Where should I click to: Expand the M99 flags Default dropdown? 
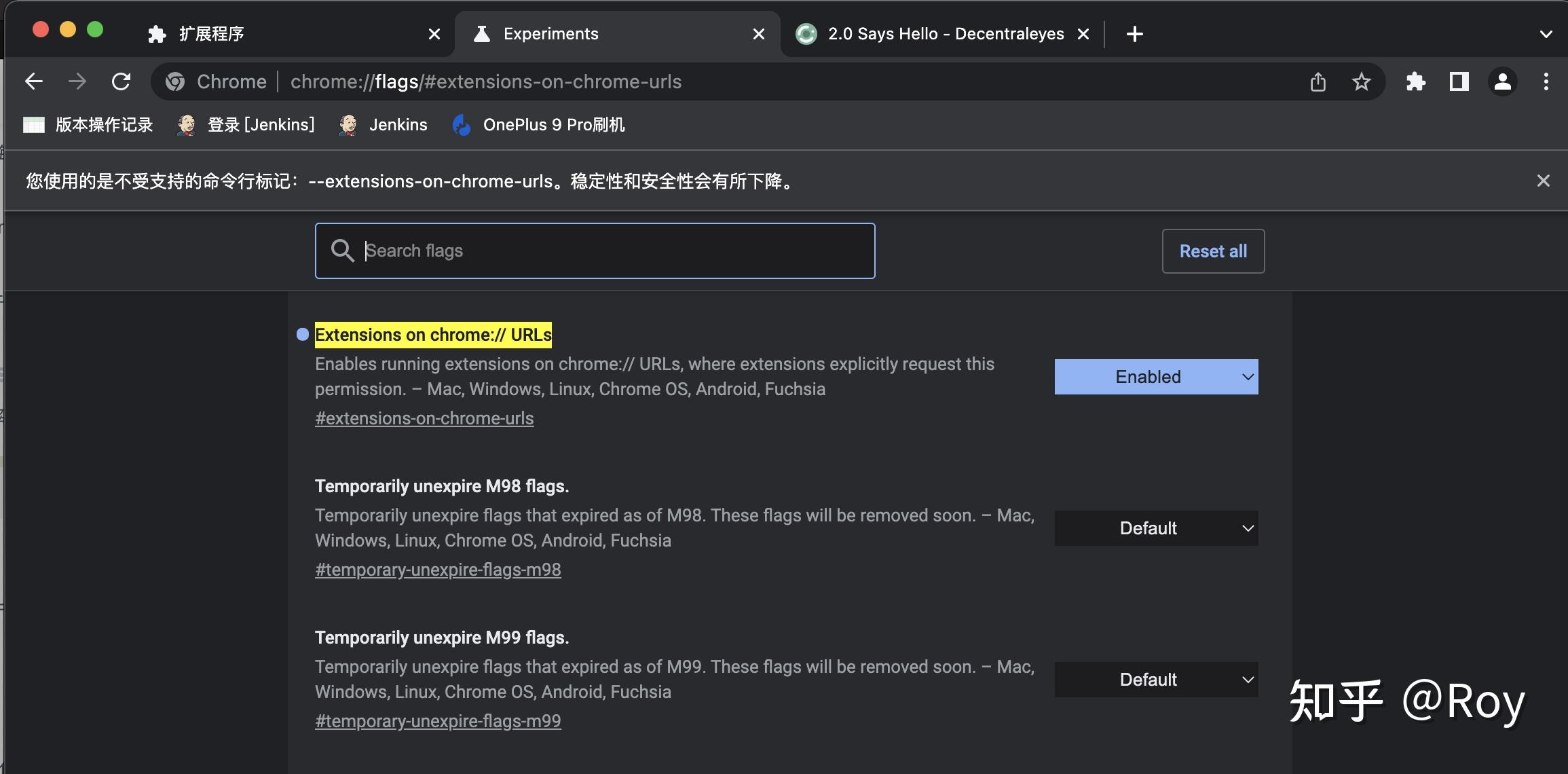1155,680
